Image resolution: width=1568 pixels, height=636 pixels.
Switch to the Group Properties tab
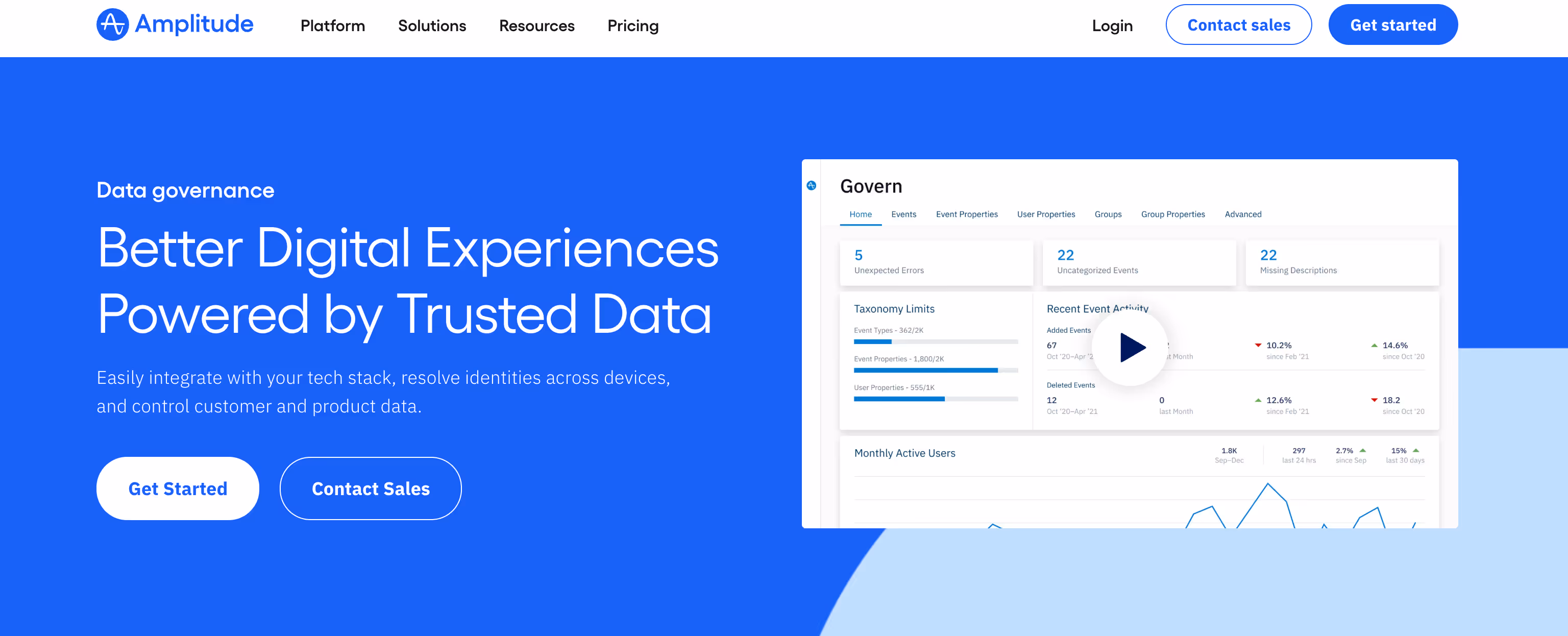1172,214
